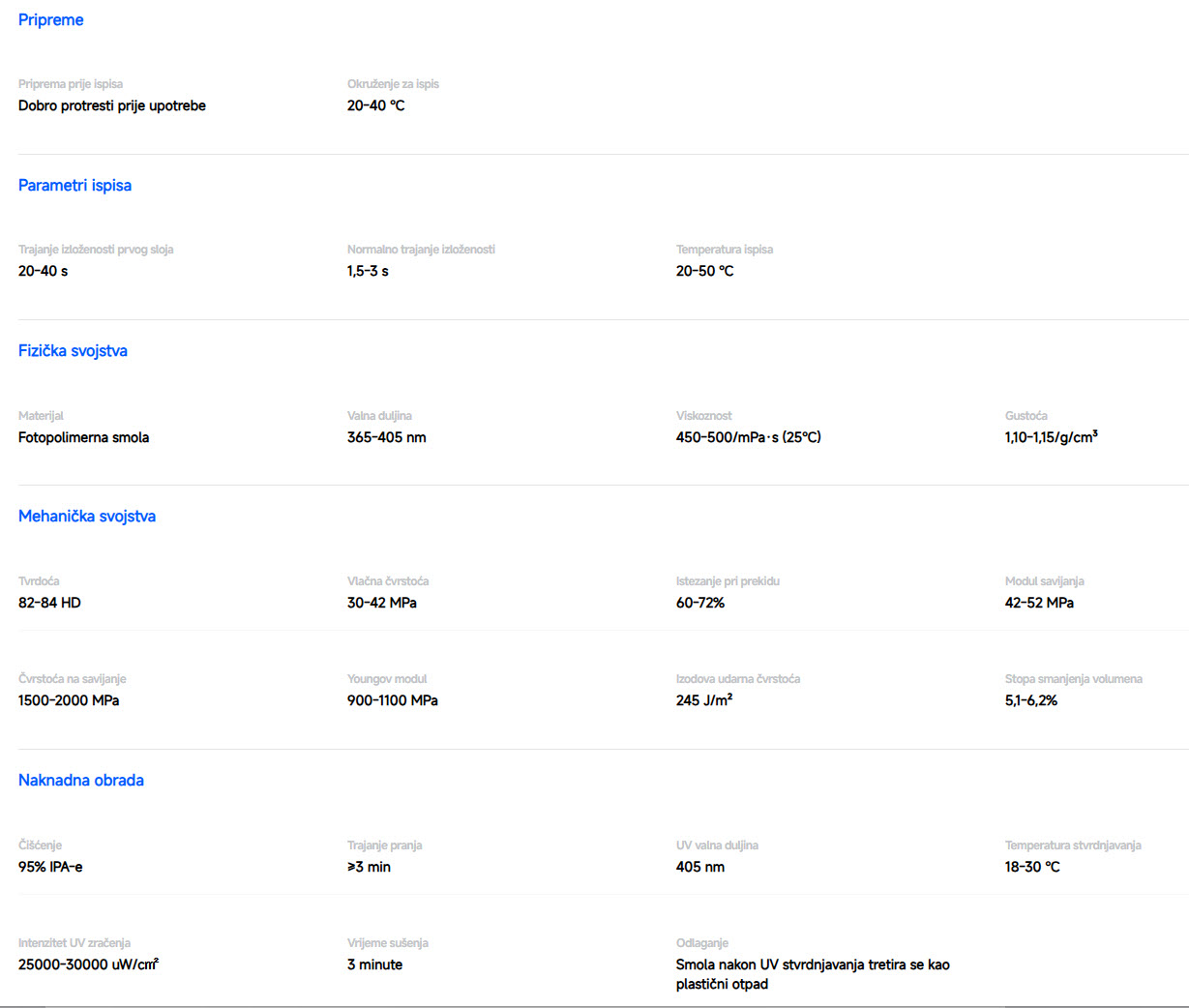Click the density value 1,10–1,15/g/cm³
This screenshot has height=1008, width=1189.
(x=1051, y=437)
